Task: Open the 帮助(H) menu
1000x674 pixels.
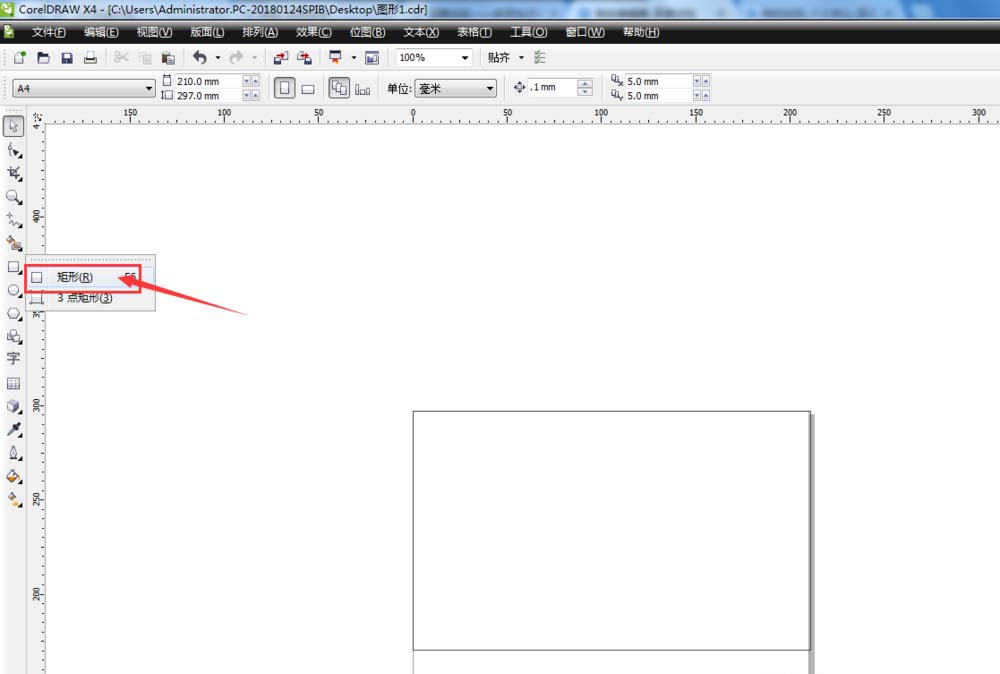Action: 641,32
